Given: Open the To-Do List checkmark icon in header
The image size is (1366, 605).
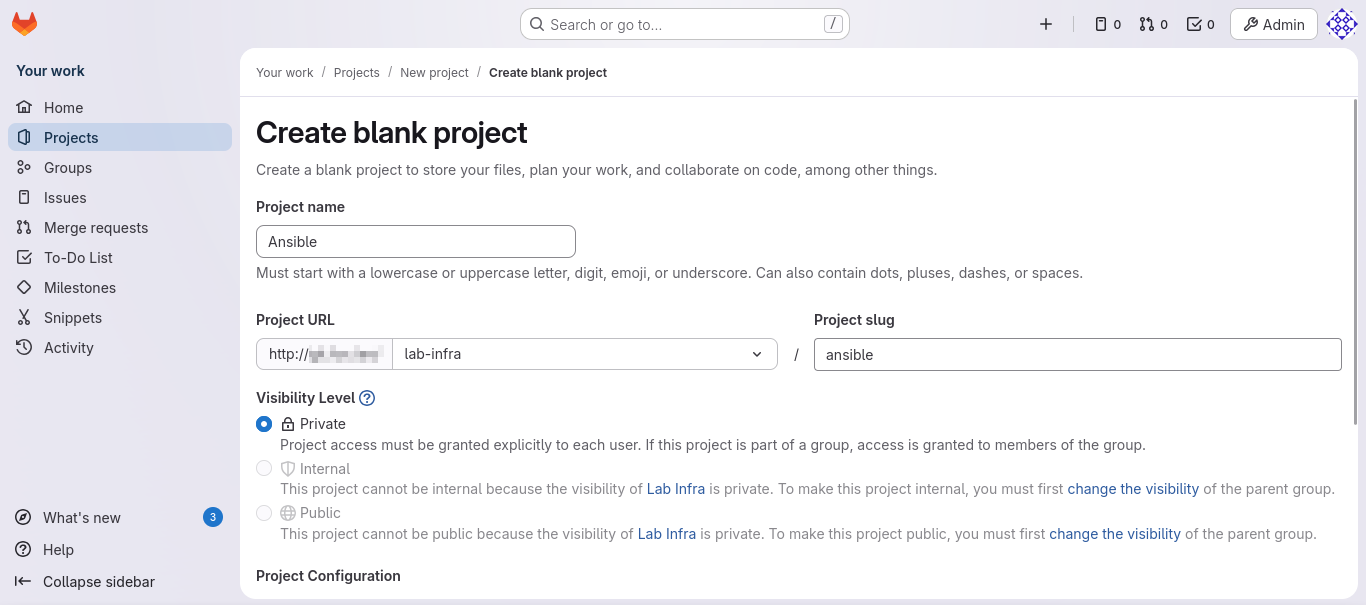Looking at the screenshot, I should click(x=1199, y=24).
